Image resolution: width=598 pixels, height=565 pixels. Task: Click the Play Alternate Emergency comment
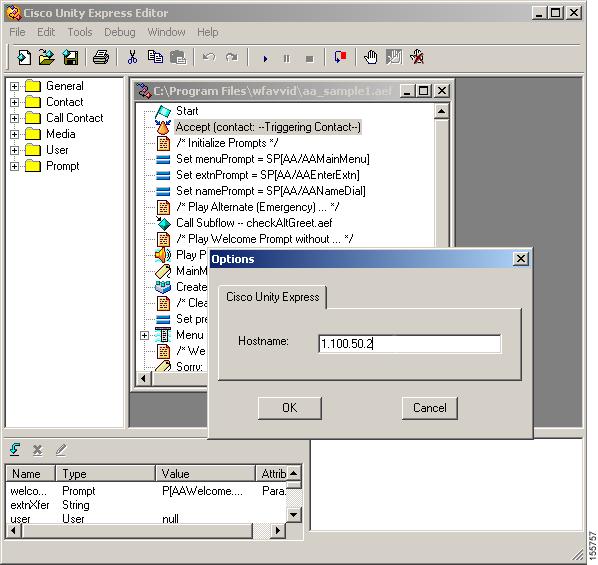point(257,207)
